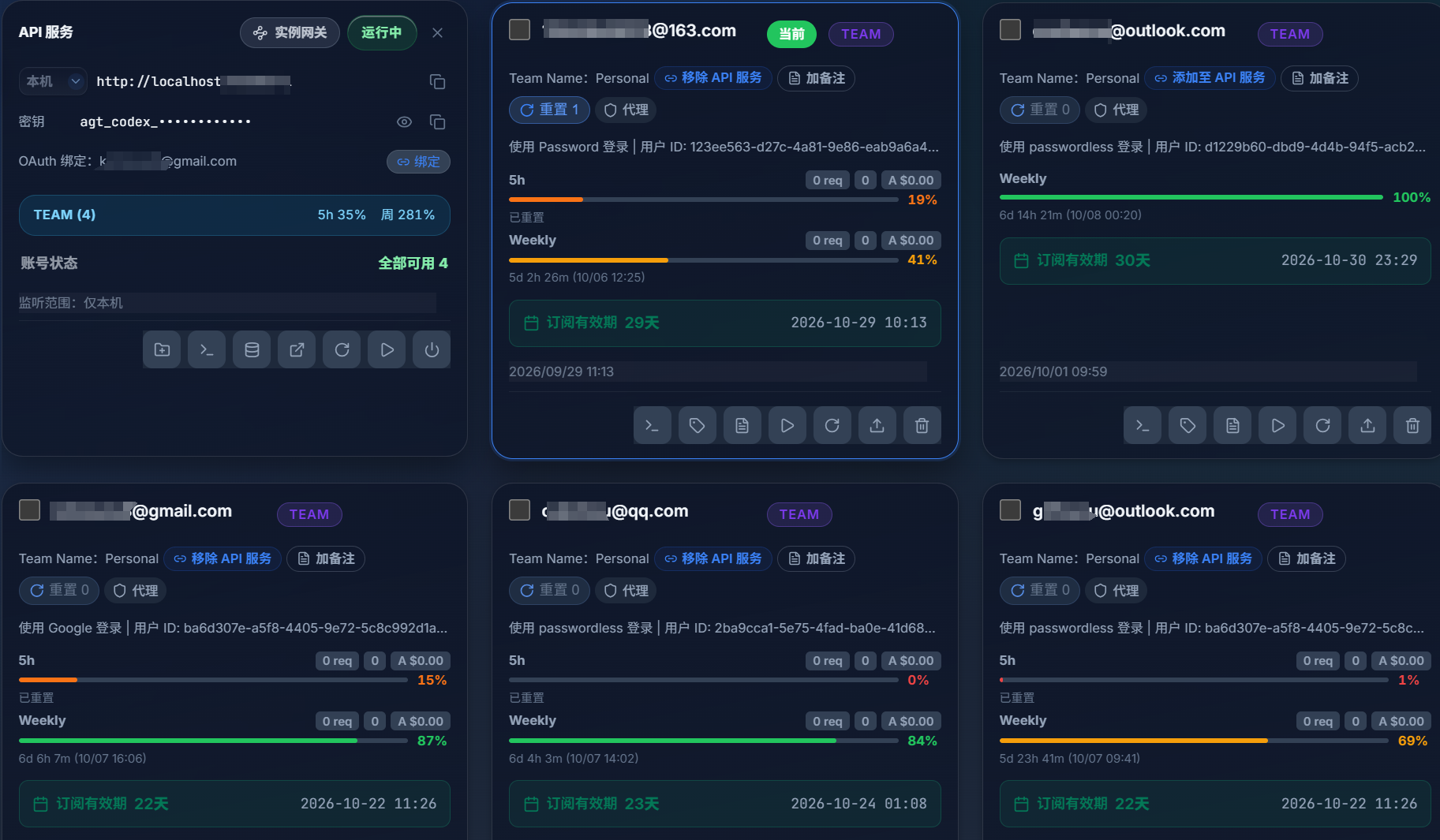Delete the 163.com account
The height and width of the screenshot is (840, 1440).
[x=922, y=425]
